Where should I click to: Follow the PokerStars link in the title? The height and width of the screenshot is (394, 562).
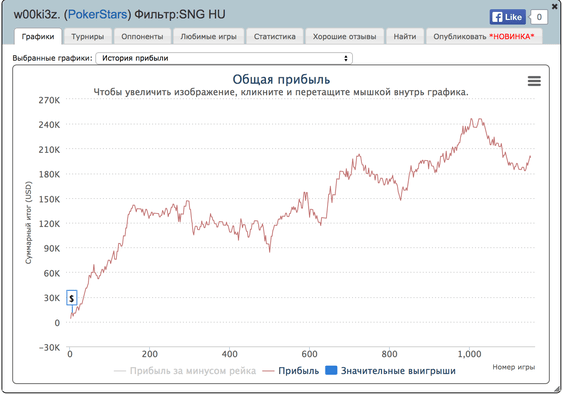[x=97, y=14]
